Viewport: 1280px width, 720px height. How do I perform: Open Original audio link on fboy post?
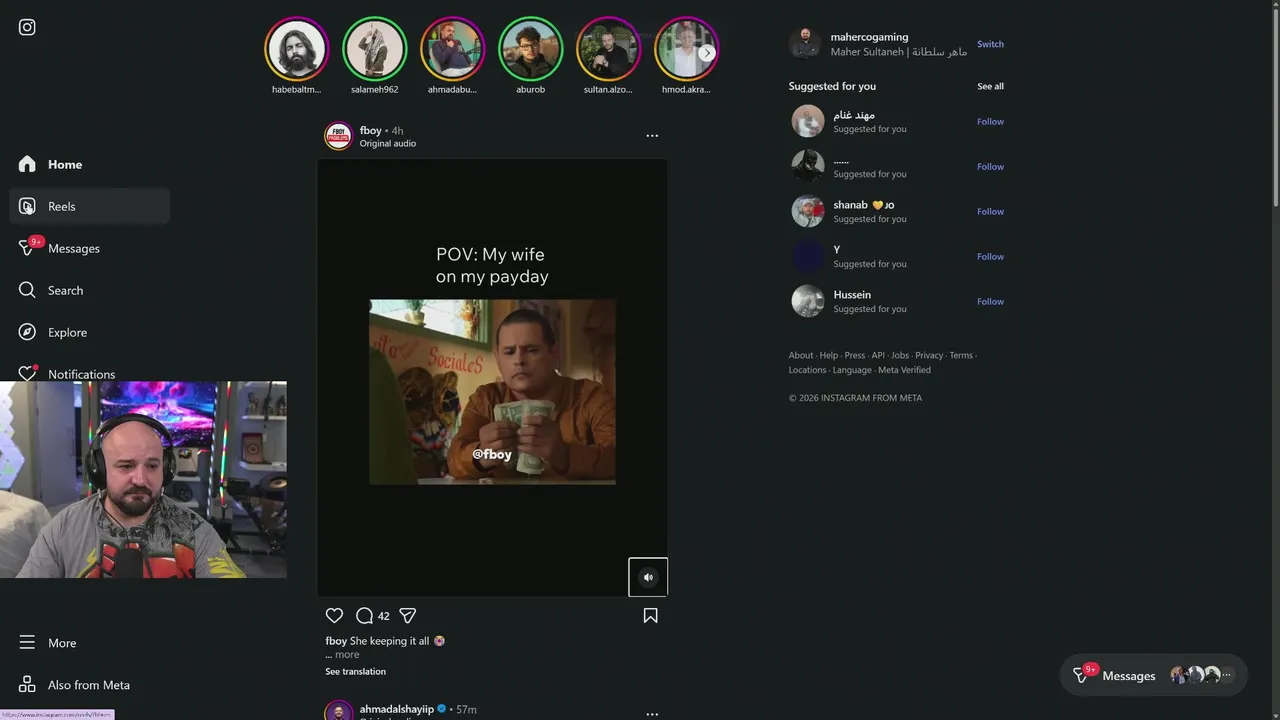(388, 144)
